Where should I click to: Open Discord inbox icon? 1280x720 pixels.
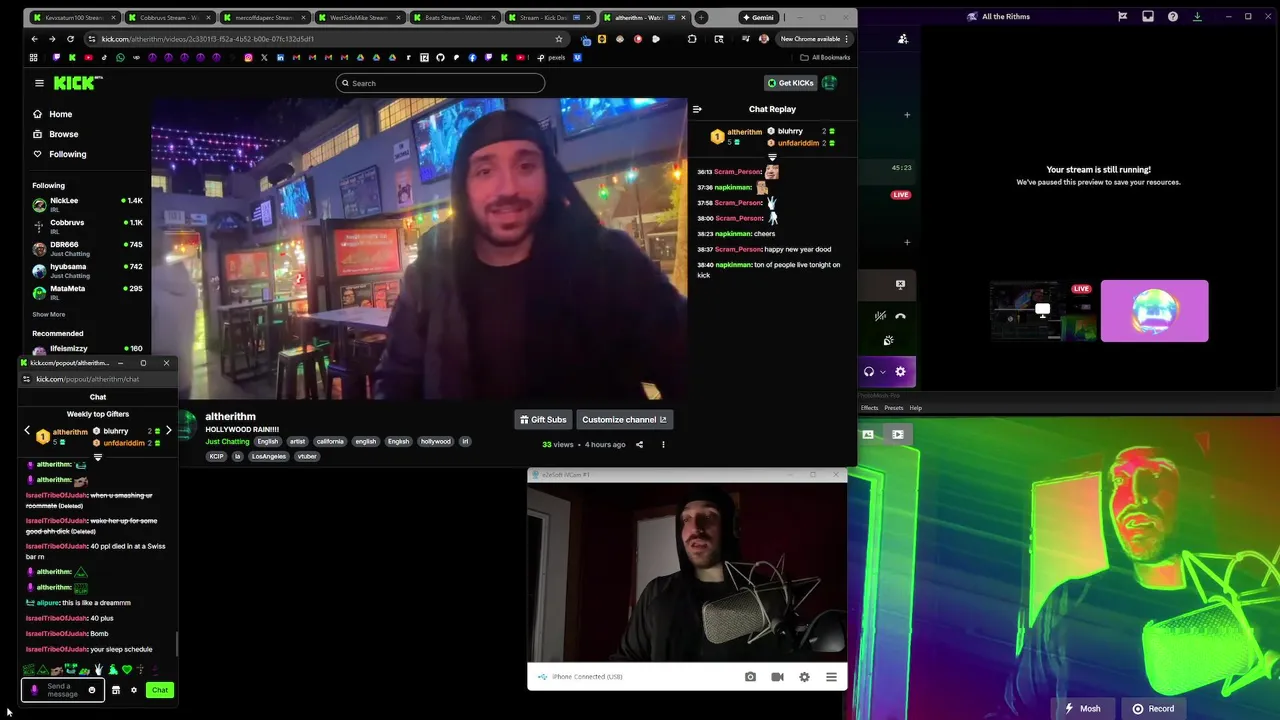(x=1148, y=17)
